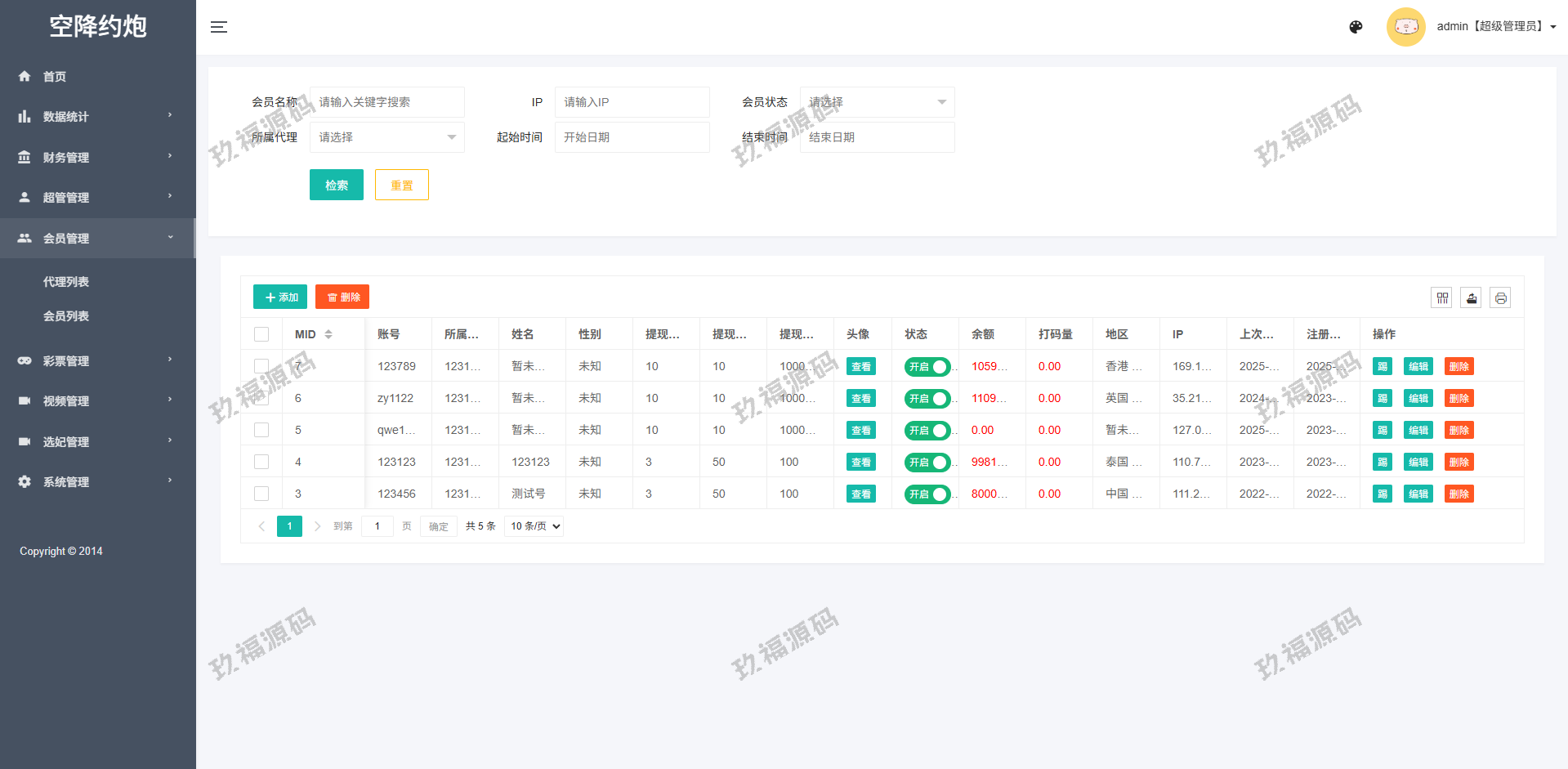Sort the table by MID column arrows

pyautogui.click(x=328, y=334)
